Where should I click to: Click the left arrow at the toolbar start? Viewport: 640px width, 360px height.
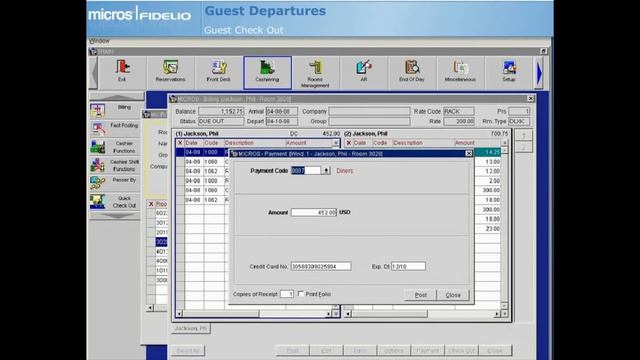(x=93, y=73)
